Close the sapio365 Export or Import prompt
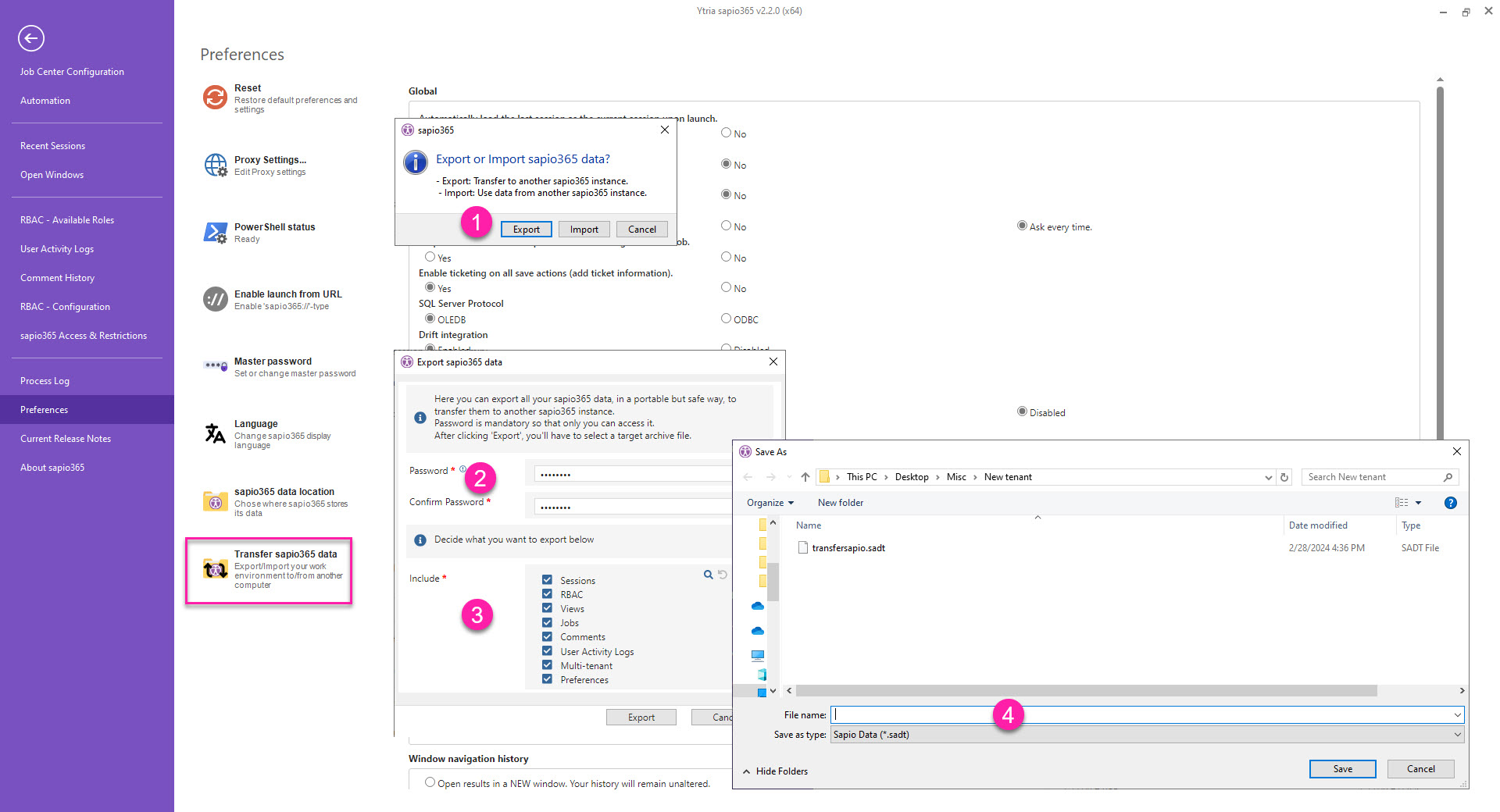The width and height of the screenshot is (1500, 812). [665, 130]
